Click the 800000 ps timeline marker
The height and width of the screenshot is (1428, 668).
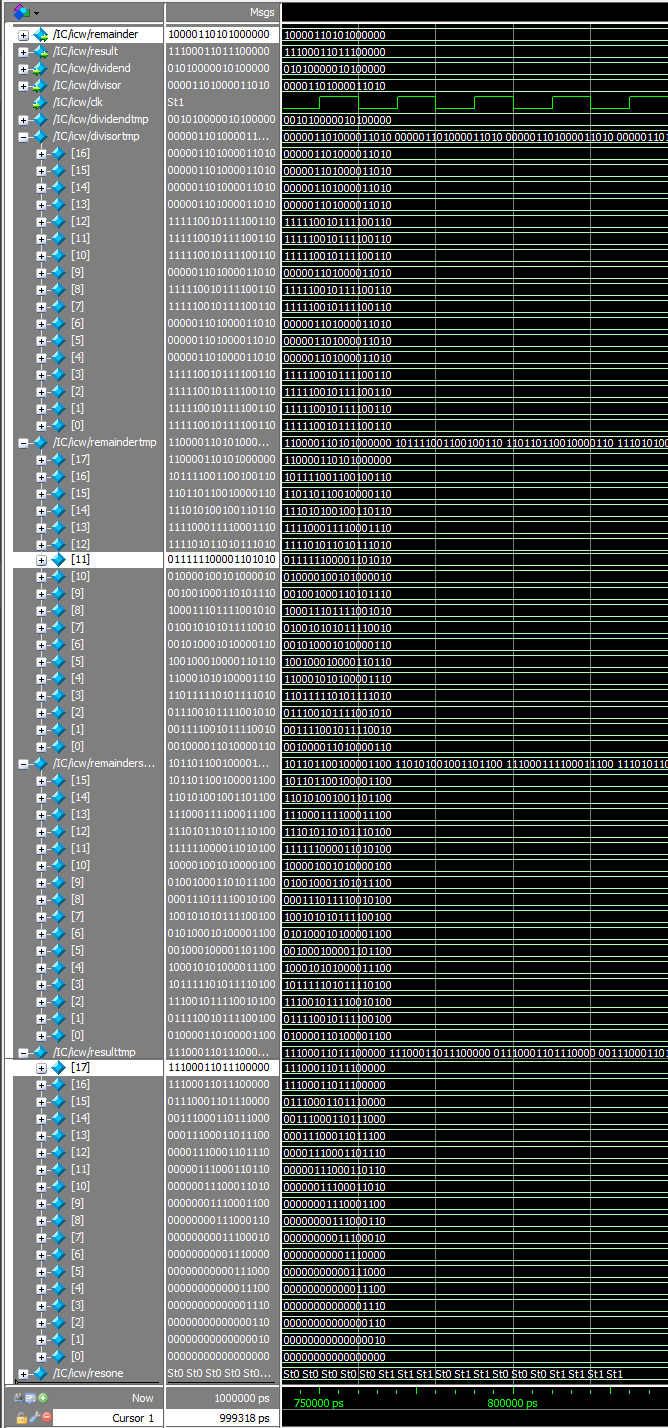pyautogui.click(x=512, y=1403)
